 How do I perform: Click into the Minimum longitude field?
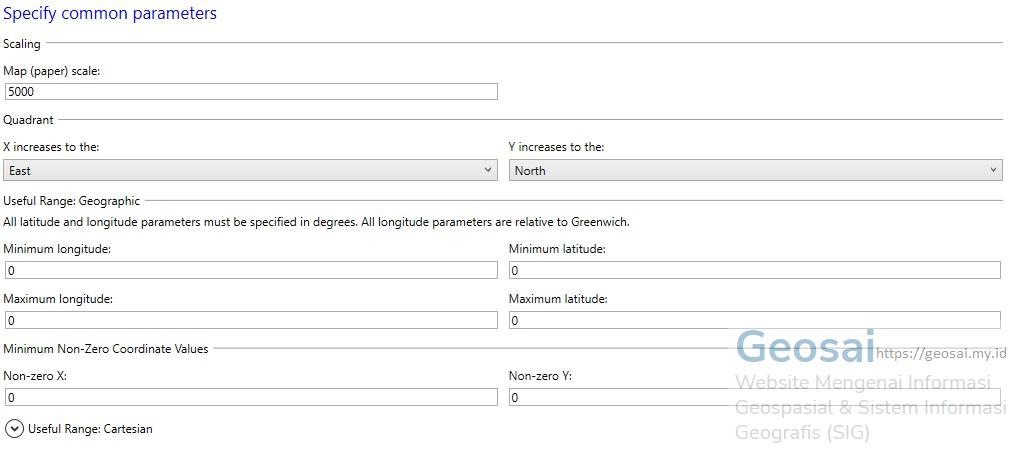coord(251,271)
